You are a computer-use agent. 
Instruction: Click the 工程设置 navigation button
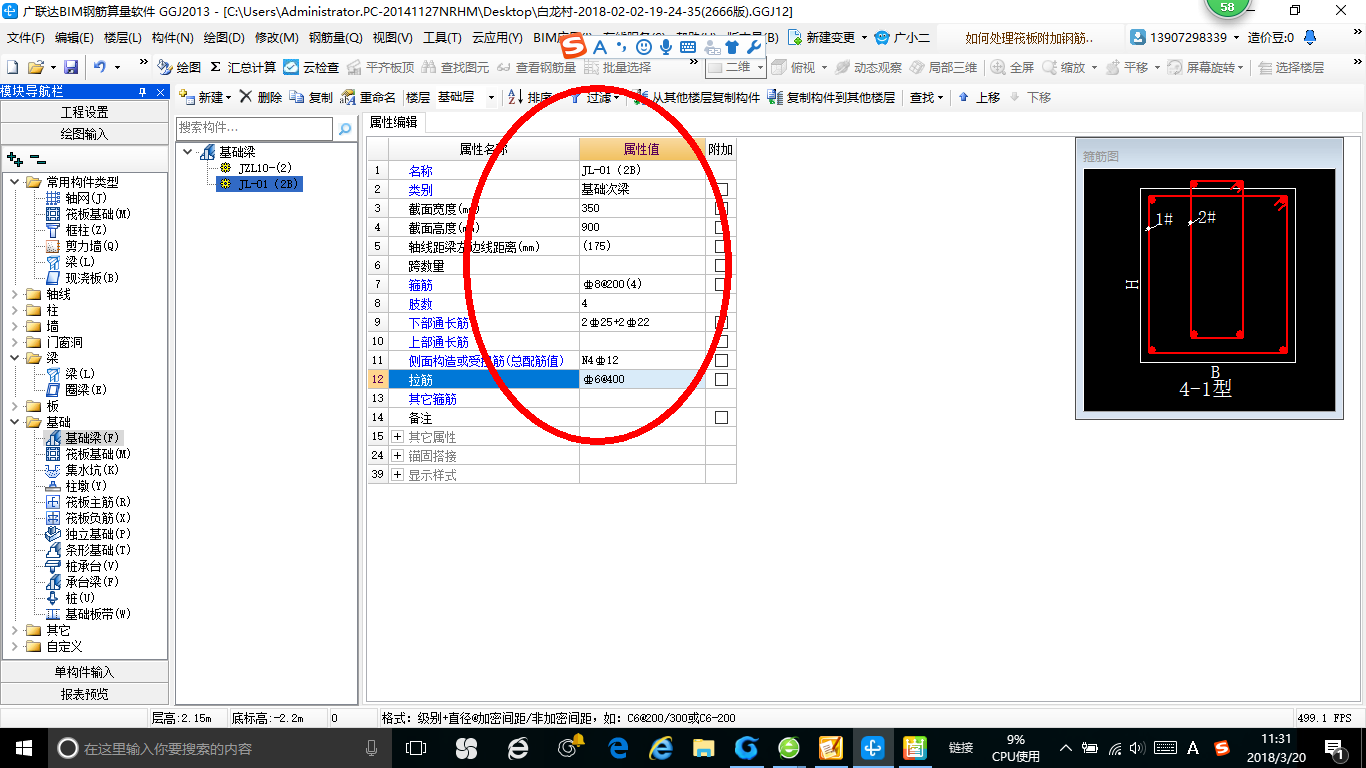pyautogui.click(x=85, y=112)
